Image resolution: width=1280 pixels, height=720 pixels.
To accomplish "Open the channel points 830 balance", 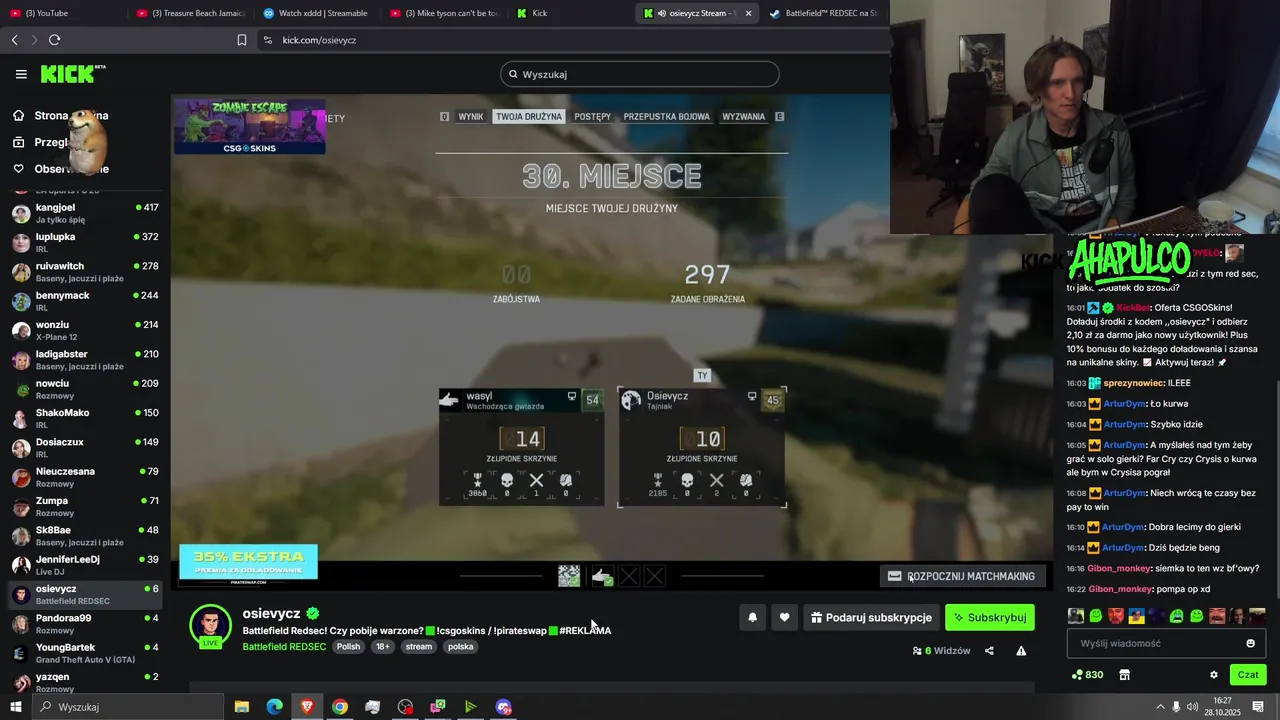I will pyautogui.click(x=1087, y=675).
